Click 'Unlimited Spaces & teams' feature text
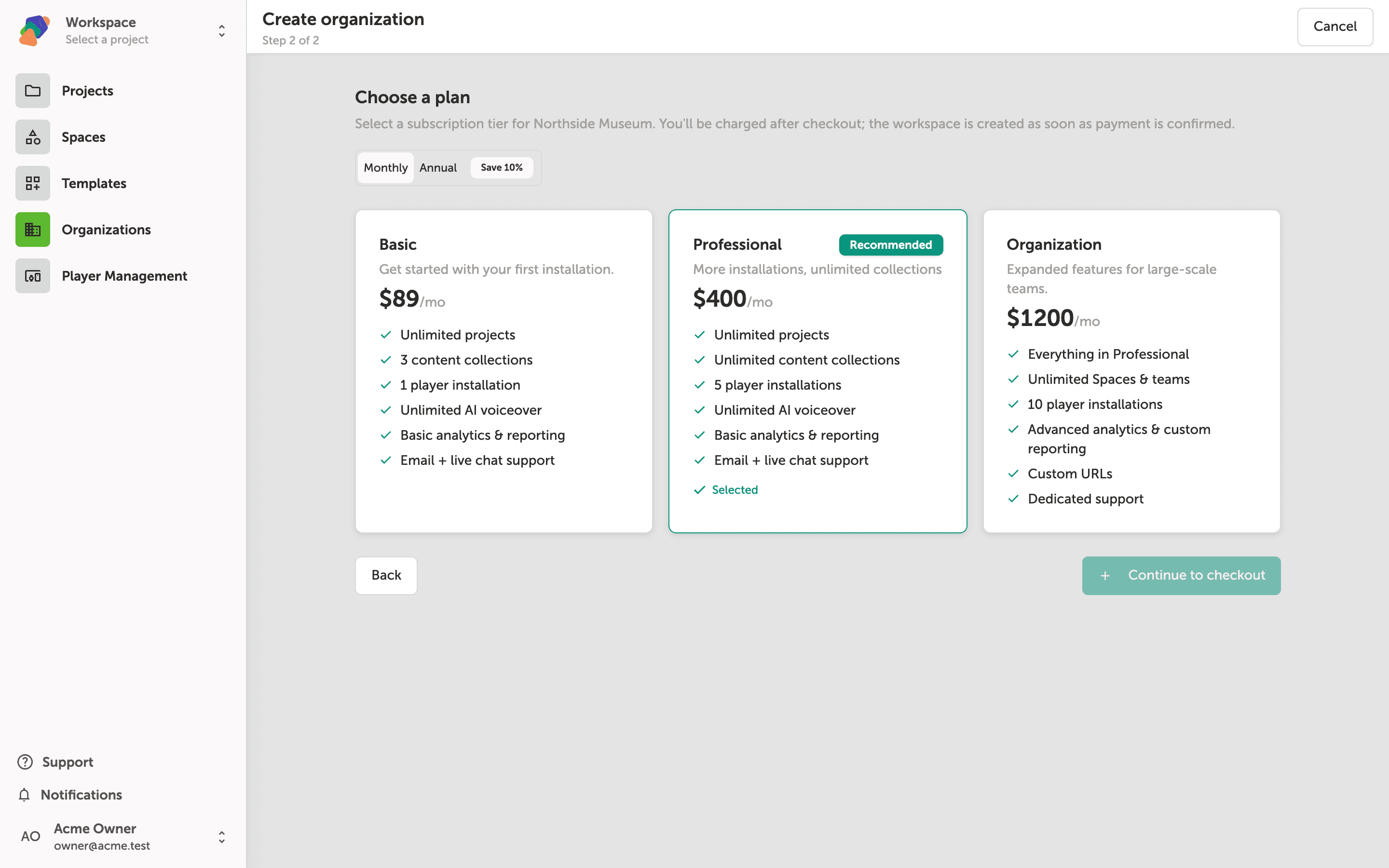This screenshot has height=868, width=1389. 1108,380
